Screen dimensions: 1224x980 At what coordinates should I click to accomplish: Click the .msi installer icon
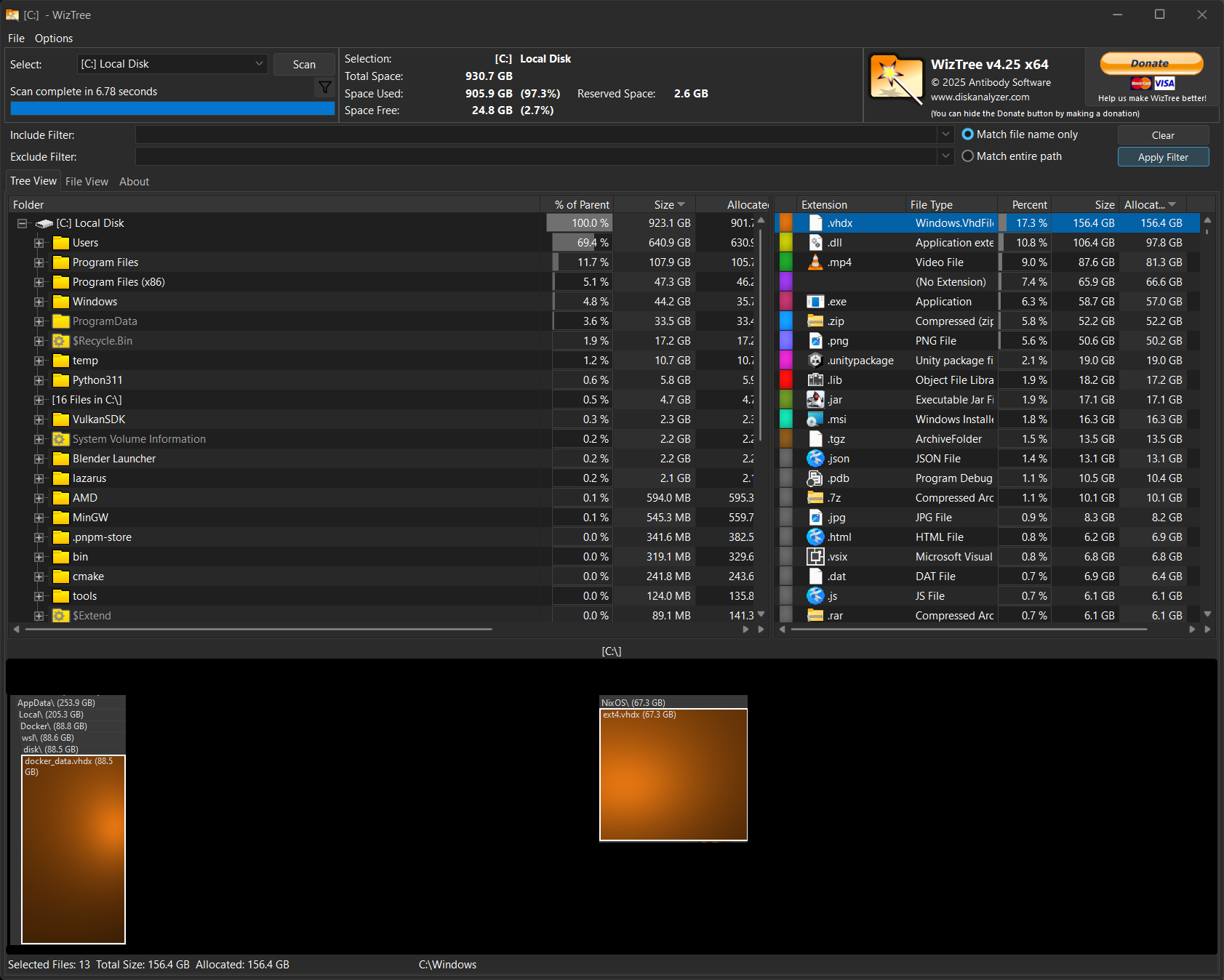[x=815, y=419]
